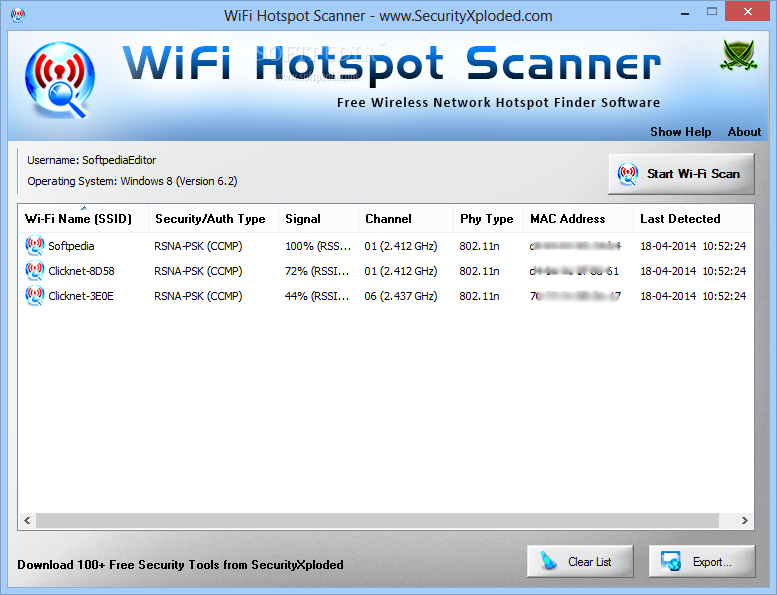Click the scan icon on Start Wi-Fi Scan
The image size is (777, 595).
(627, 174)
